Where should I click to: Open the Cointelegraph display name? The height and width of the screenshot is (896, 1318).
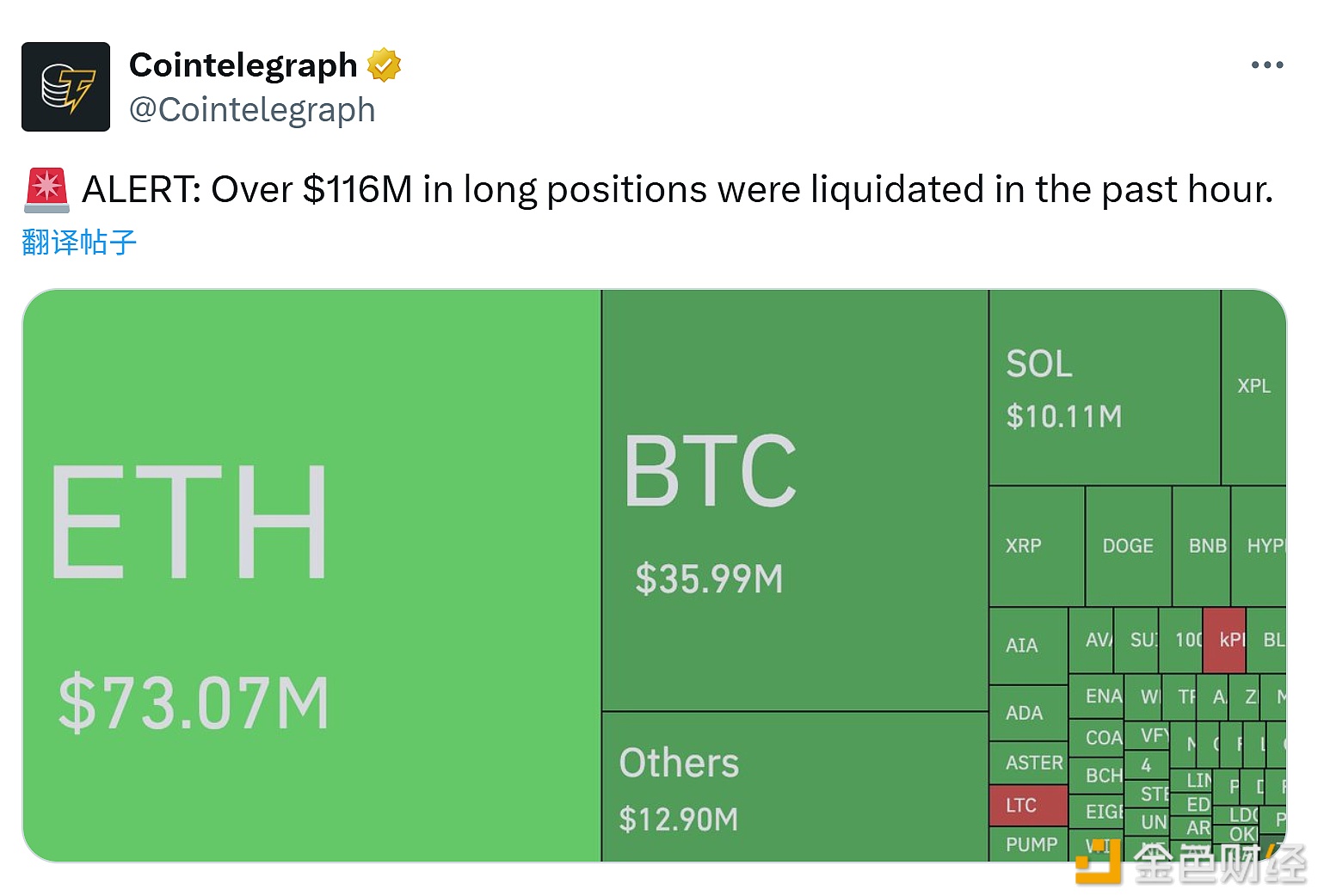click(x=243, y=65)
